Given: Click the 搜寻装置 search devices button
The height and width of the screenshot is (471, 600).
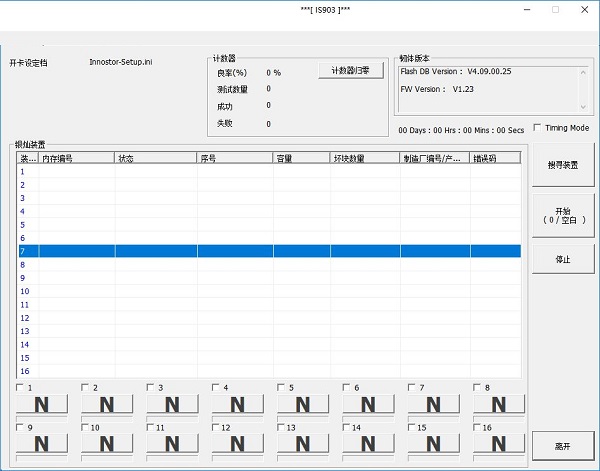Looking at the screenshot, I should [x=563, y=165].
